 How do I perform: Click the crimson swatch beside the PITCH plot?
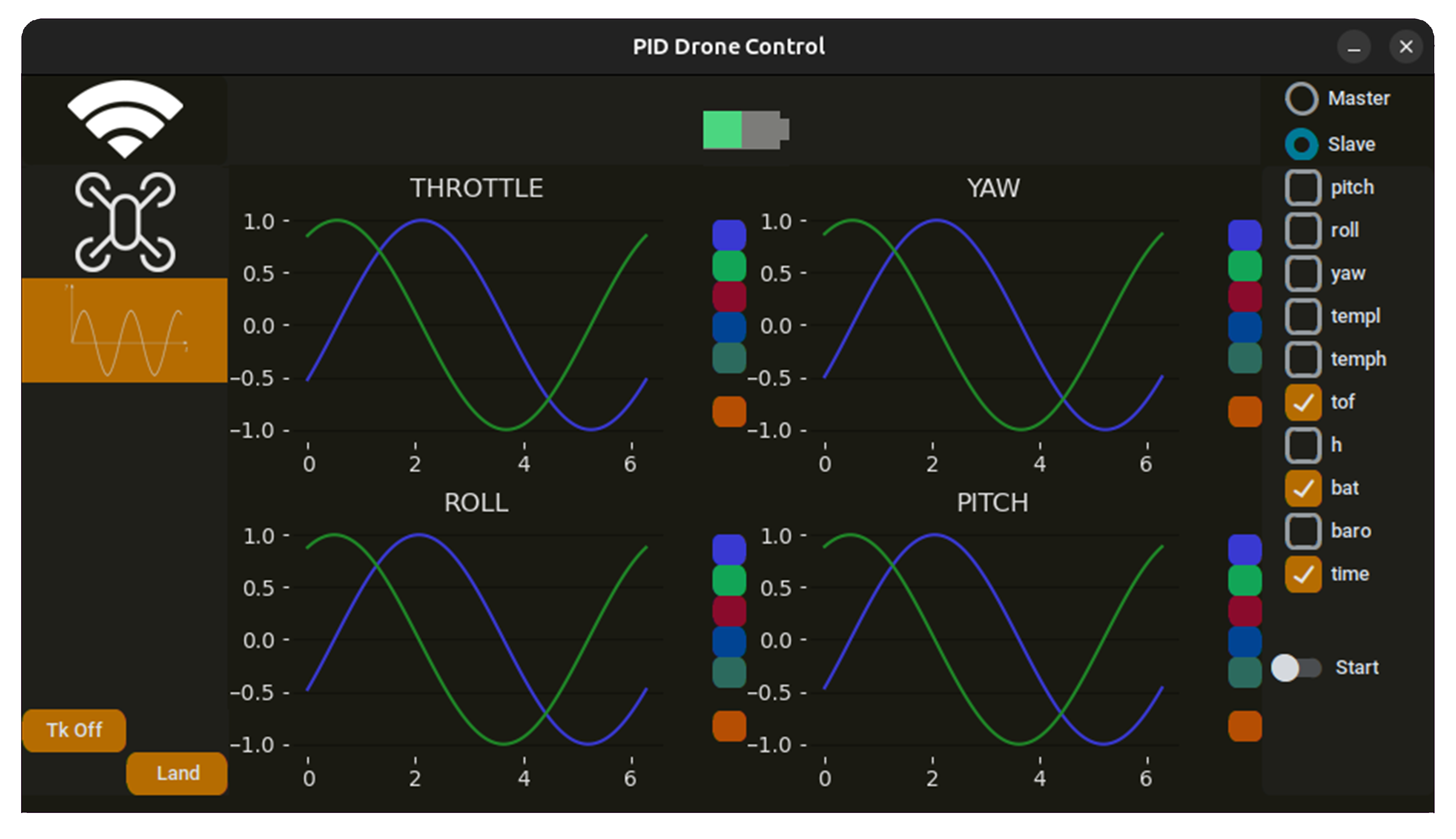1244,611
